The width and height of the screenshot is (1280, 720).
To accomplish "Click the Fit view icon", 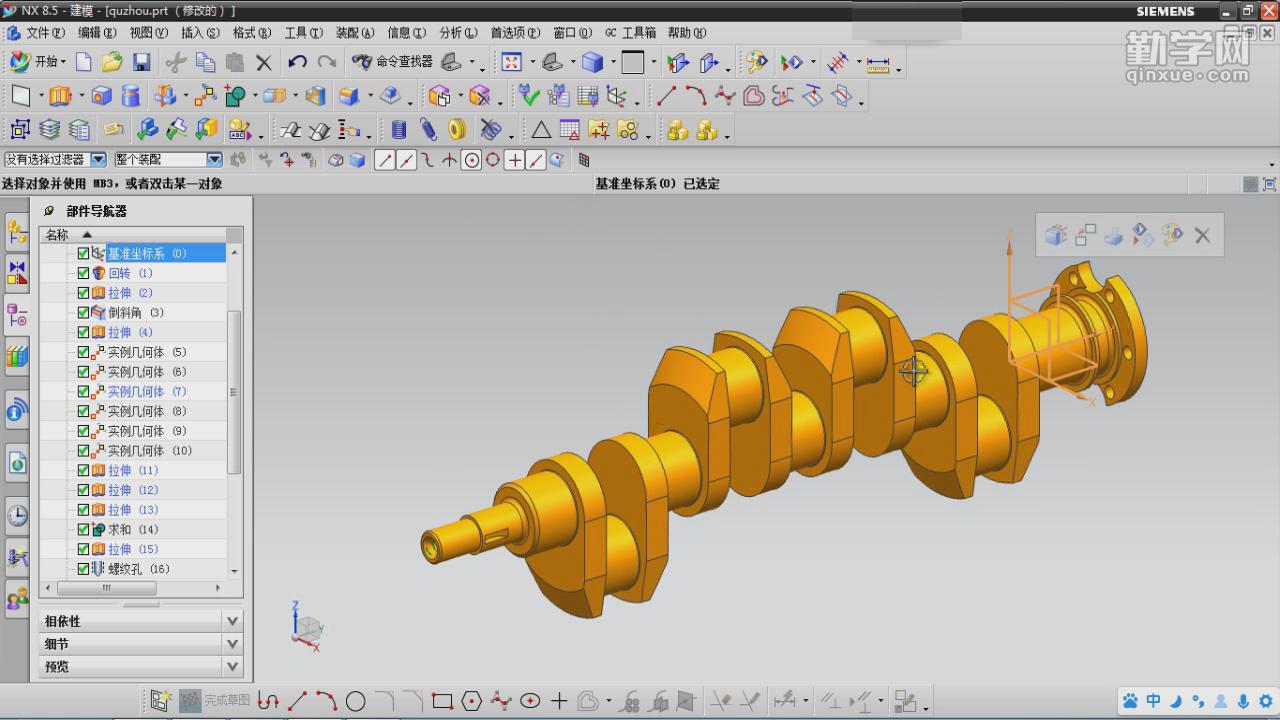I will tap(511, 62).
